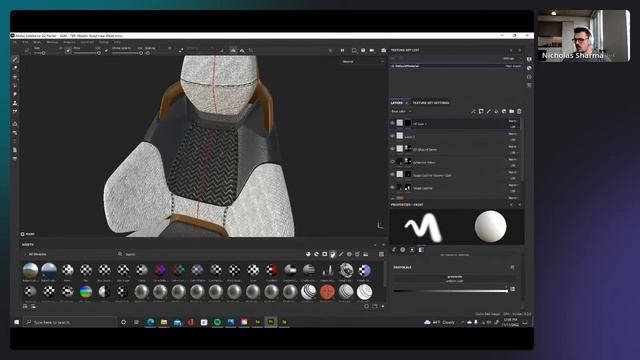Select the Clone stamp tool
Viewport: 640px width, 360px height.
[x=15, y=103]
